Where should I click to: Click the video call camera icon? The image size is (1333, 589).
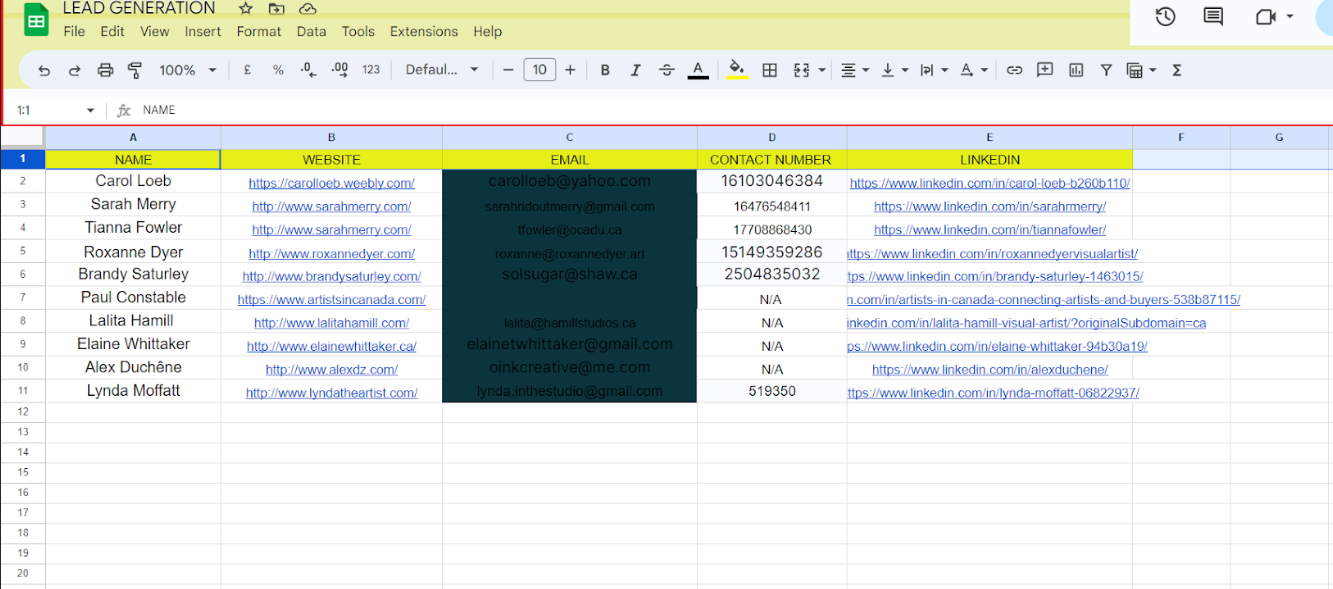[1268, 16]
